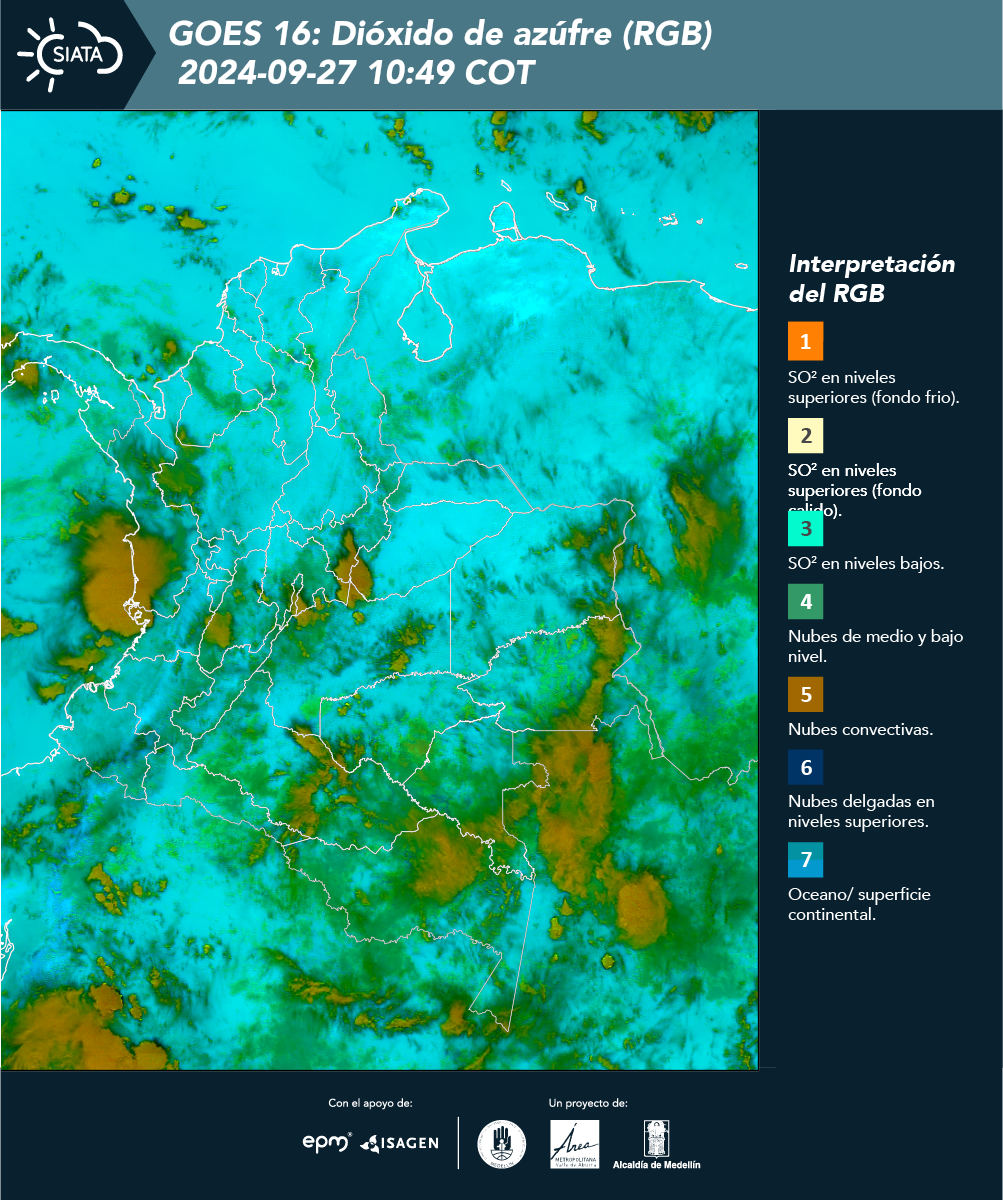Screen dimensions: 1003x1200
Task: Click the green legend swatch numbered 4
Action: pyautogui.click(x=805, y=602)
